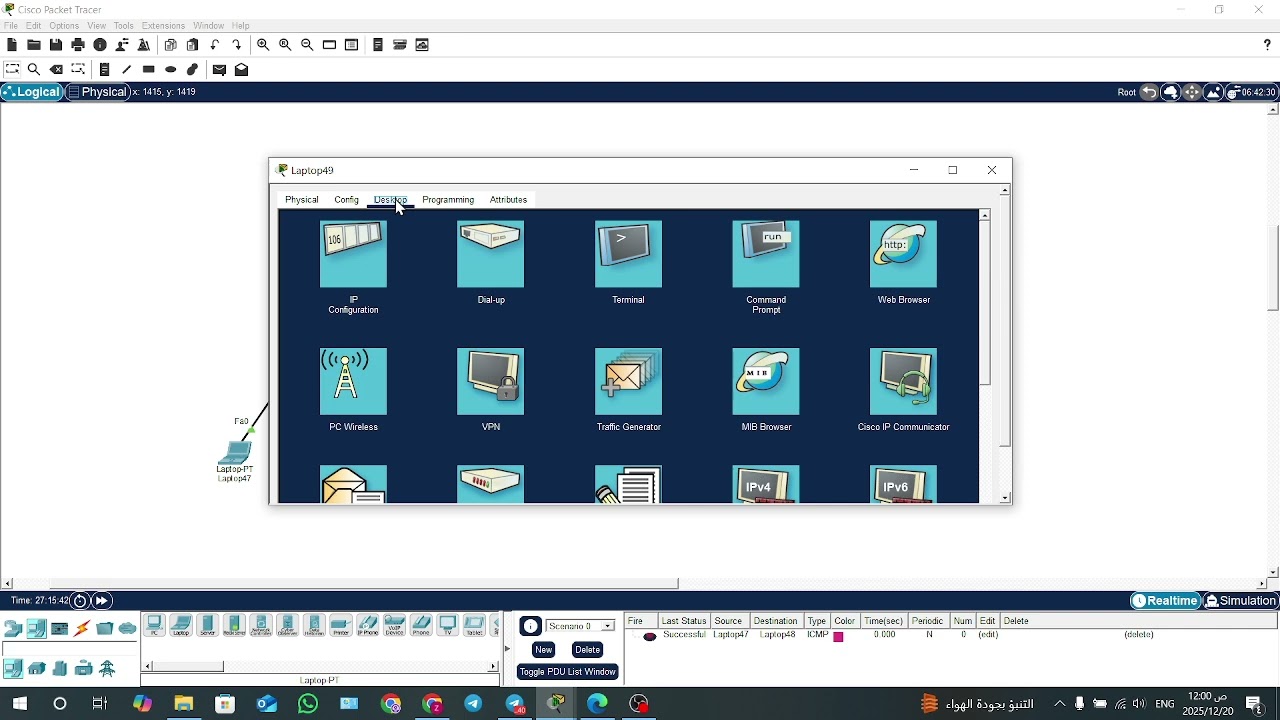Click the Root navigation label

[1127, 93]
